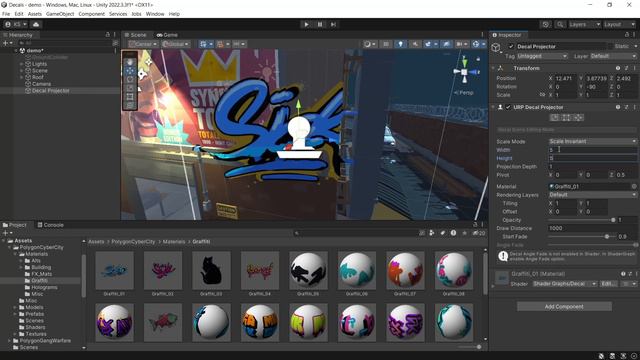Toggle grid snapping icon in Scene toolbar

pos(222,44)
